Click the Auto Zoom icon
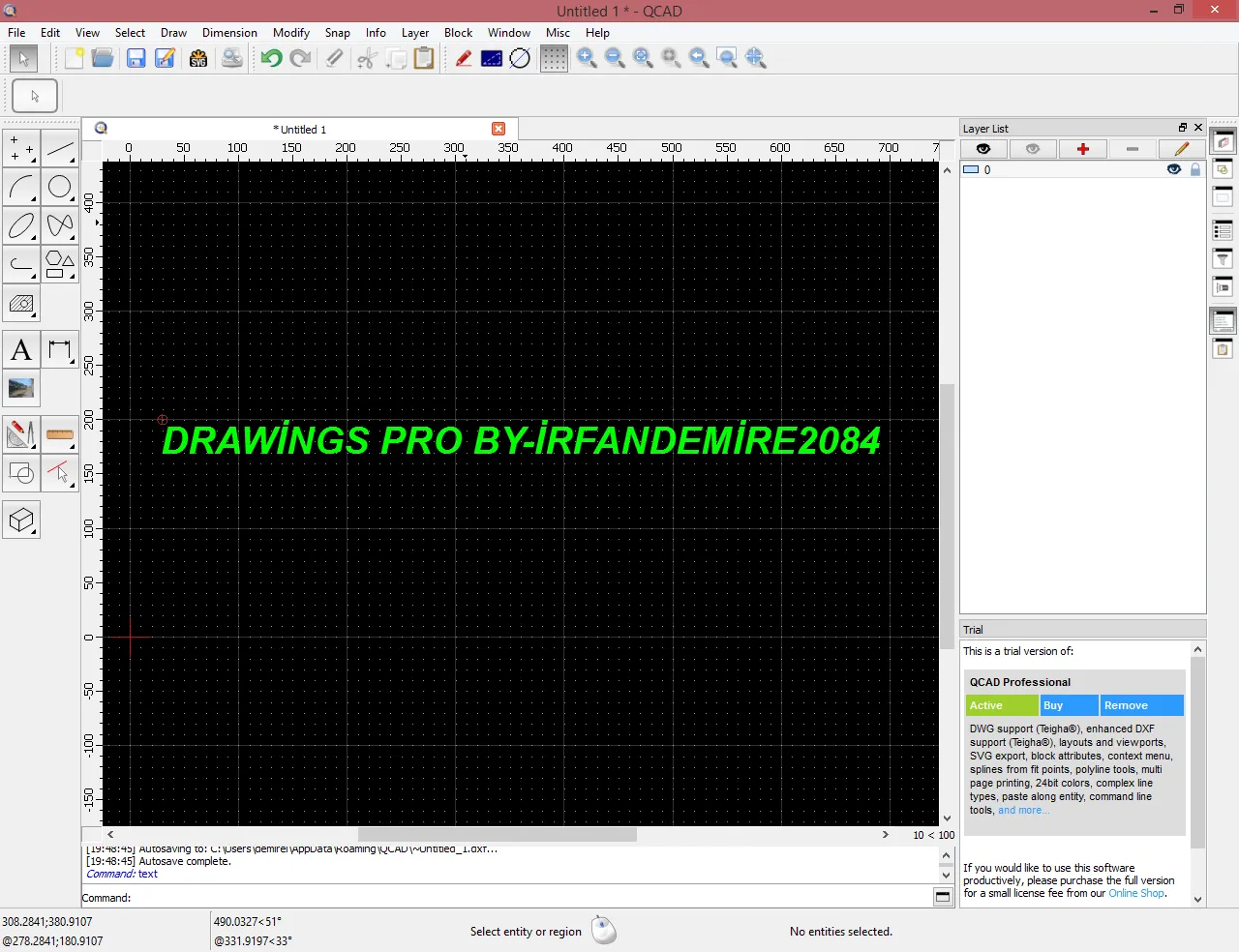This screenshot has width=1239, height=952. point(643,58)
